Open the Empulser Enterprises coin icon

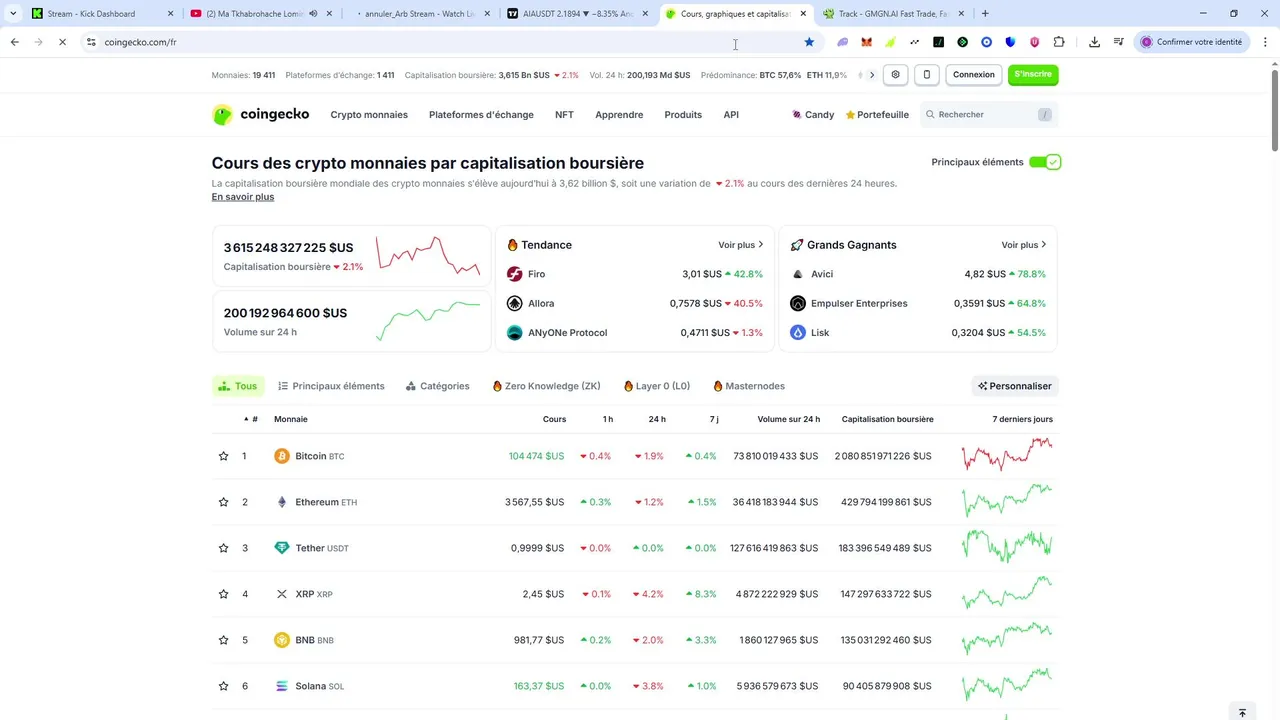click(798, 303)
